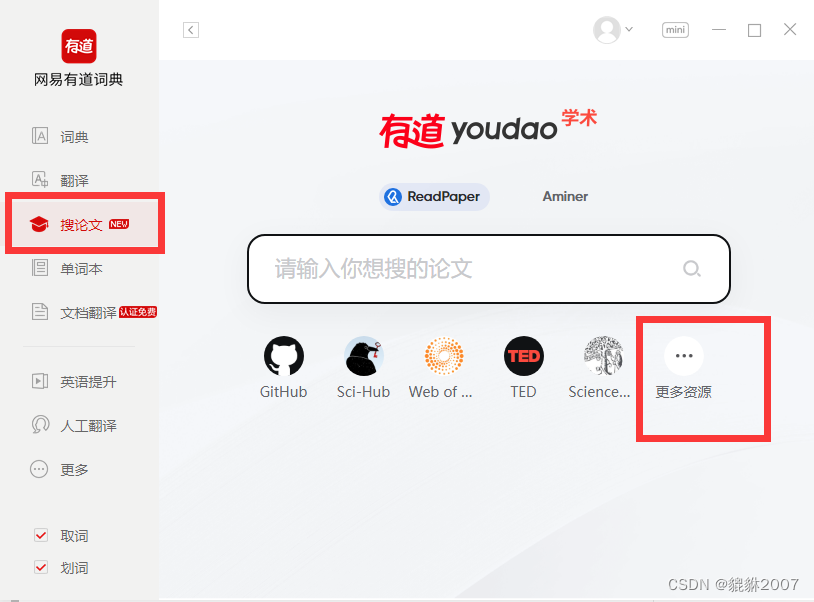
Task: Click the 更多 ellipsis circle icon
Action: 39,469
